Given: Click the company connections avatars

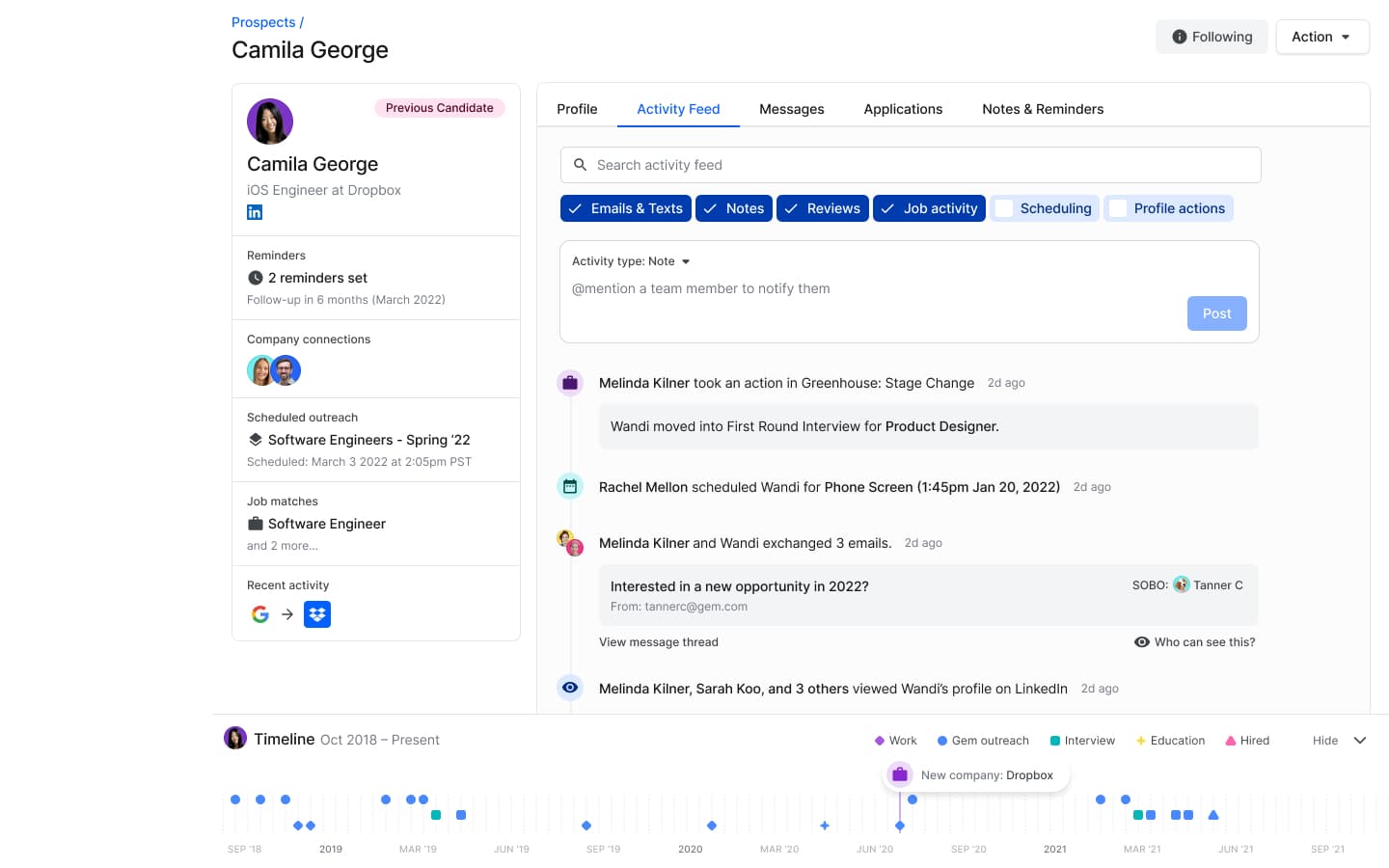Looking at the screenshot, I should pyautogui.click(x=274, y=370).
